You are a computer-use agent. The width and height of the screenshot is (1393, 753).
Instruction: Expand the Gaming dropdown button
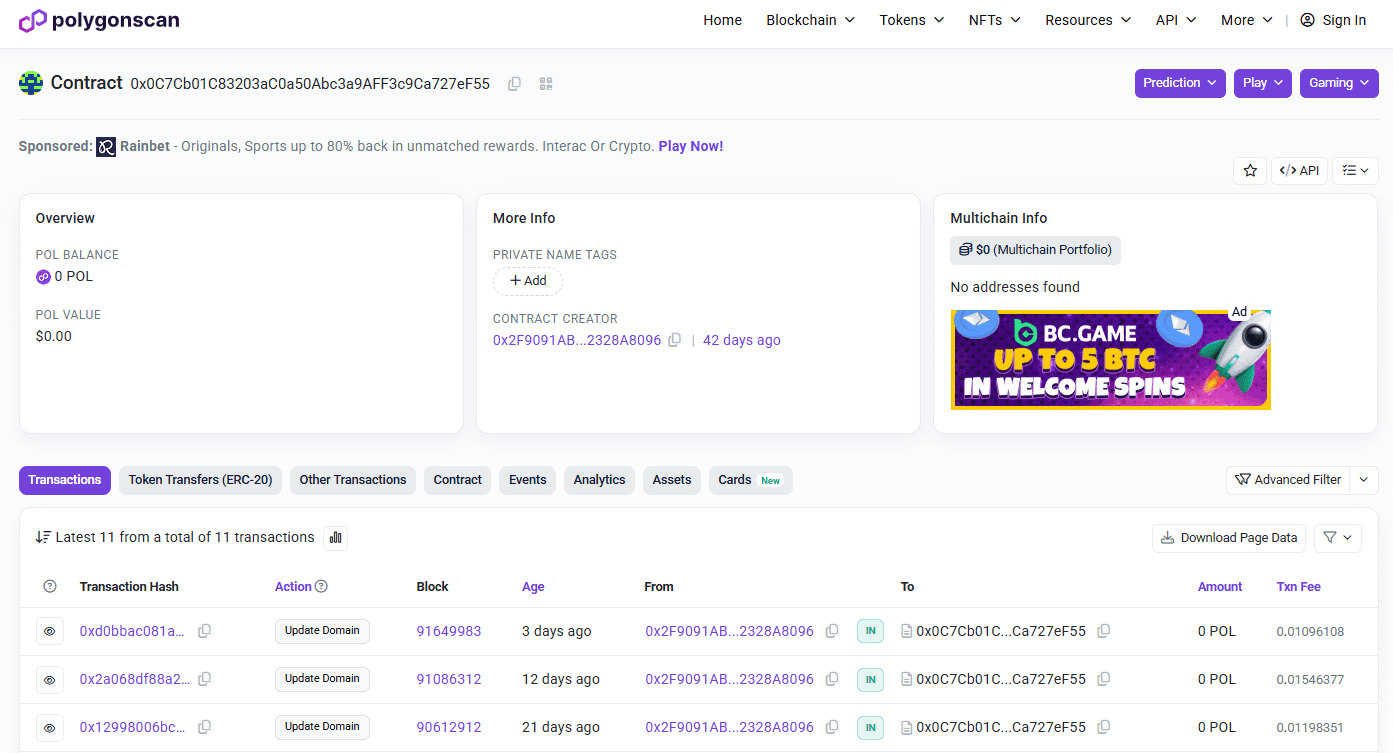coord(1339,83)
